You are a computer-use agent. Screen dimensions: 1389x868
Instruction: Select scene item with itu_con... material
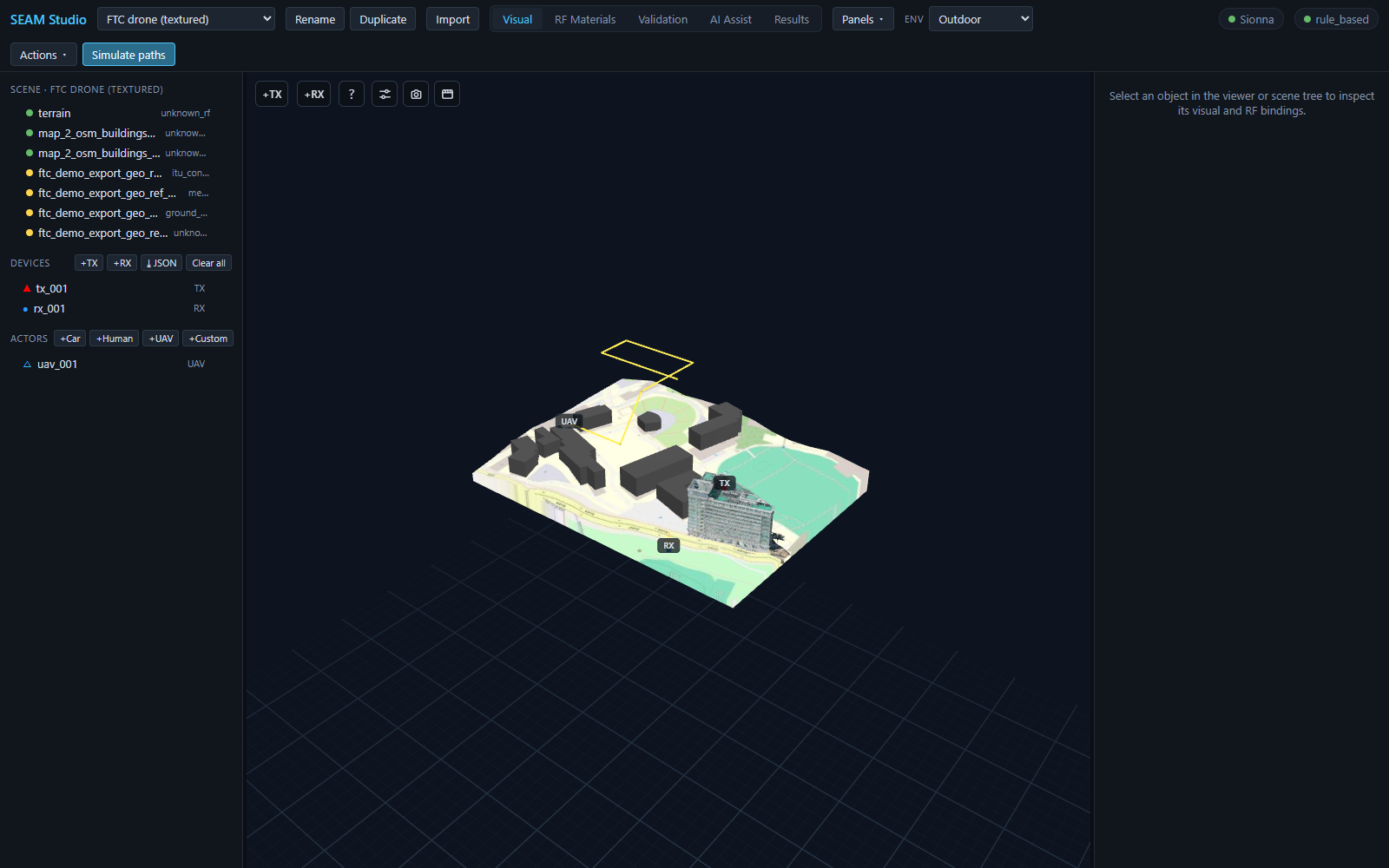(121, 173)
